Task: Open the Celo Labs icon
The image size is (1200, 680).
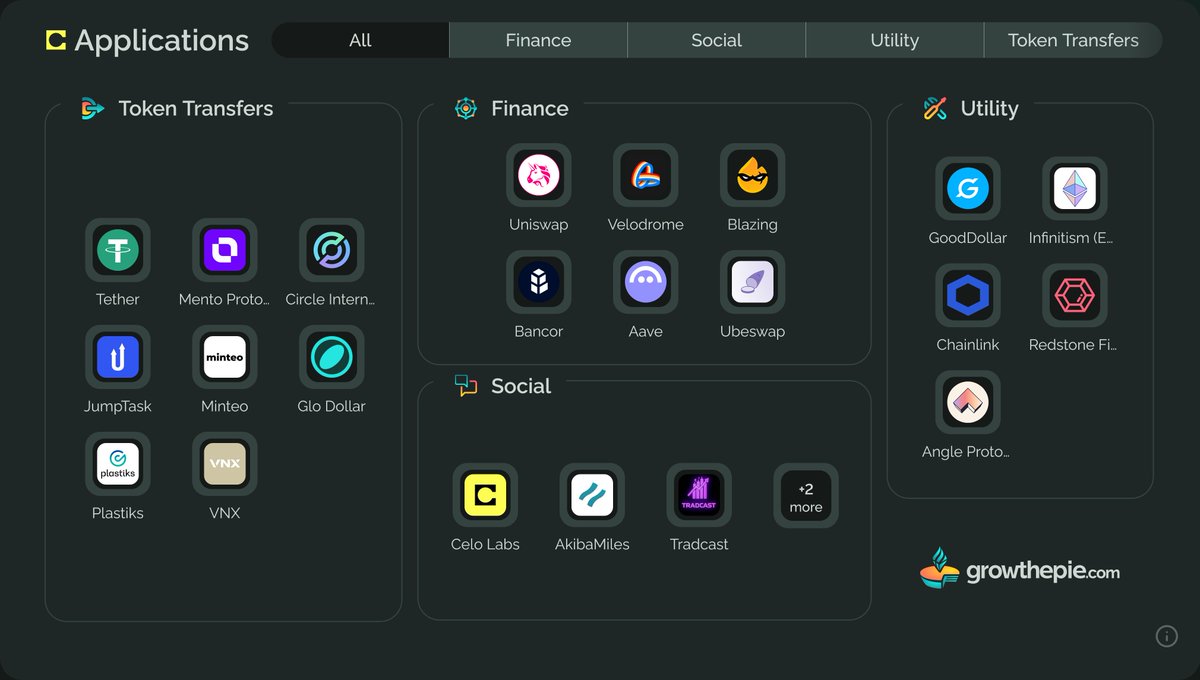Action: (485, 495)
